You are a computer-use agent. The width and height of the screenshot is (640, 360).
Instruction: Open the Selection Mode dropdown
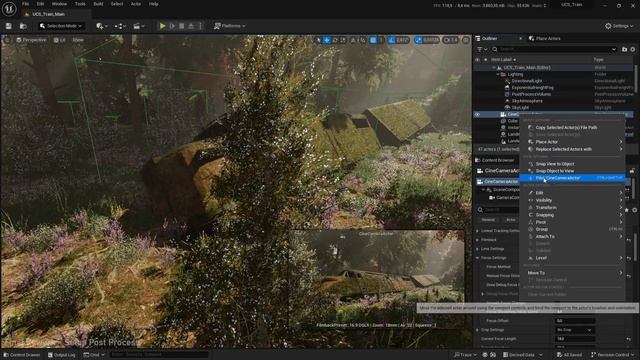coord(61,26)
